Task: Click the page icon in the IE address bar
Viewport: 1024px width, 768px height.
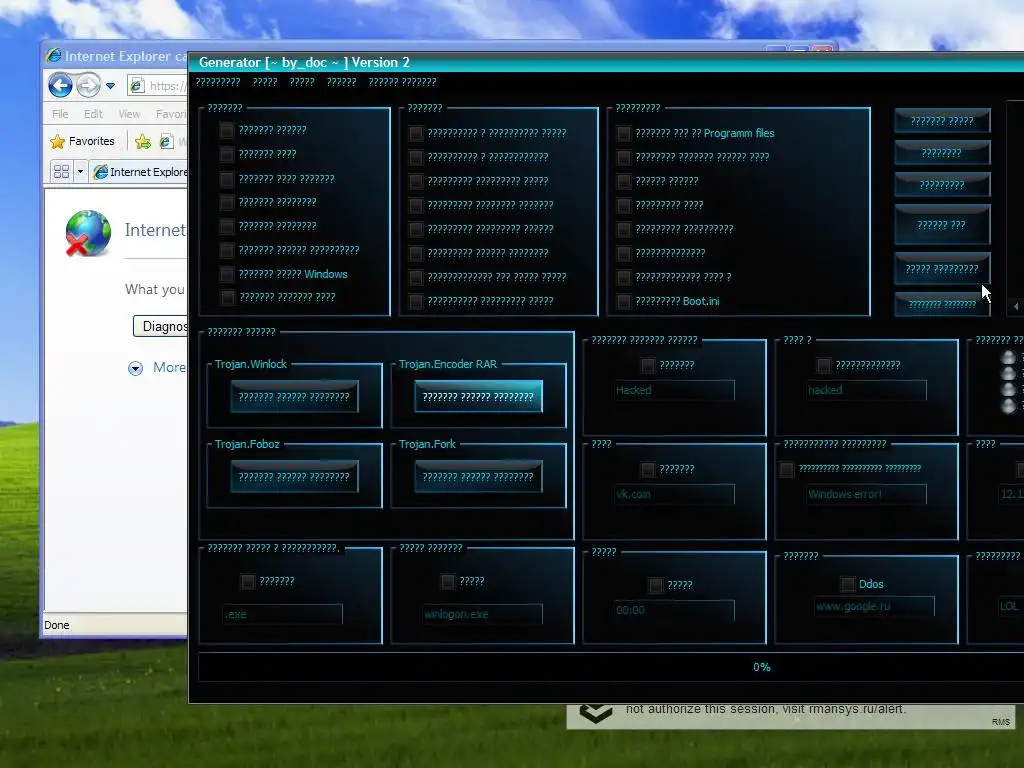Action: 136,86
